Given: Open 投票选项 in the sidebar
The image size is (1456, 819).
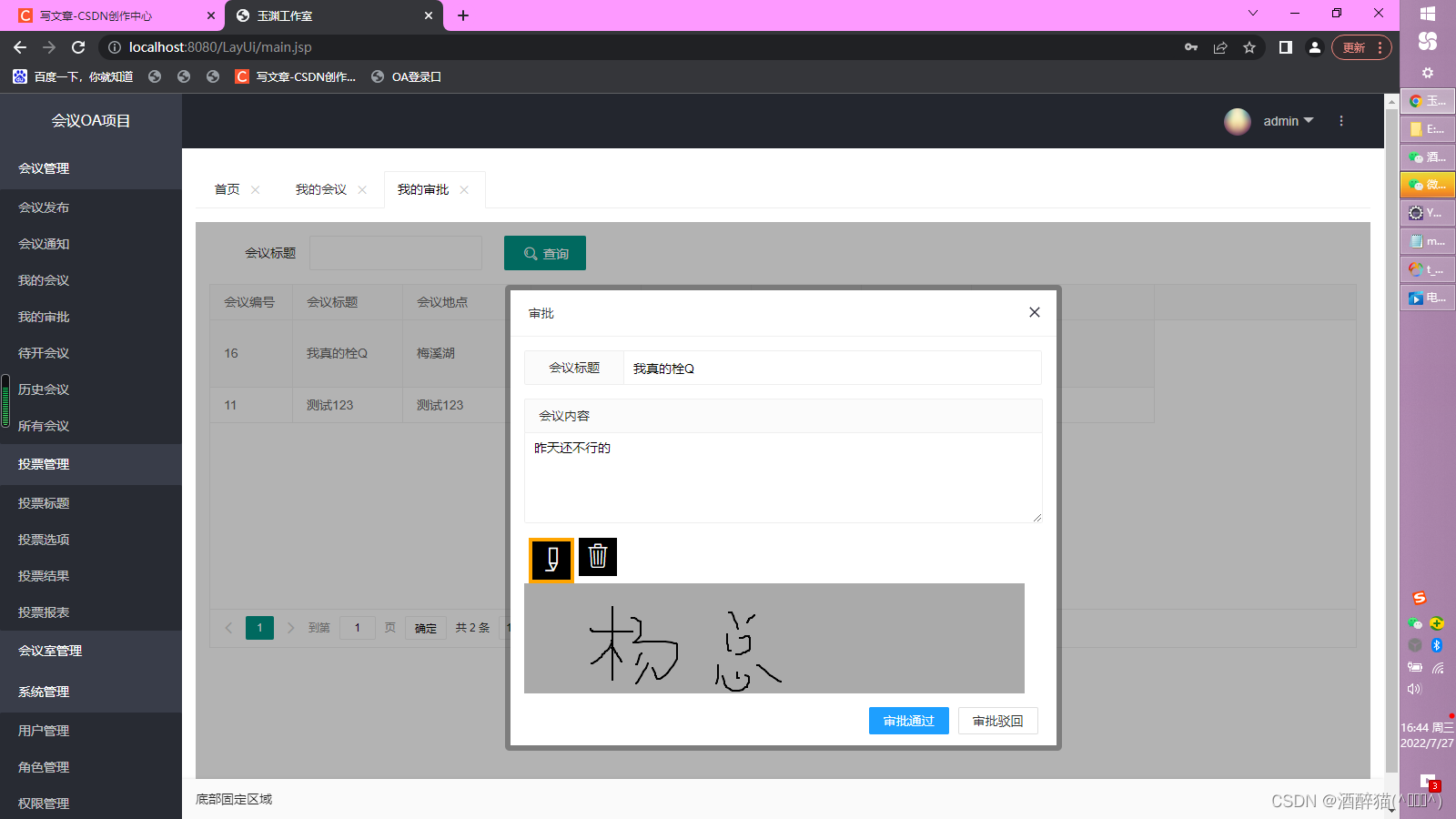Looking at the screenshot, I should (x=91, y=540).
